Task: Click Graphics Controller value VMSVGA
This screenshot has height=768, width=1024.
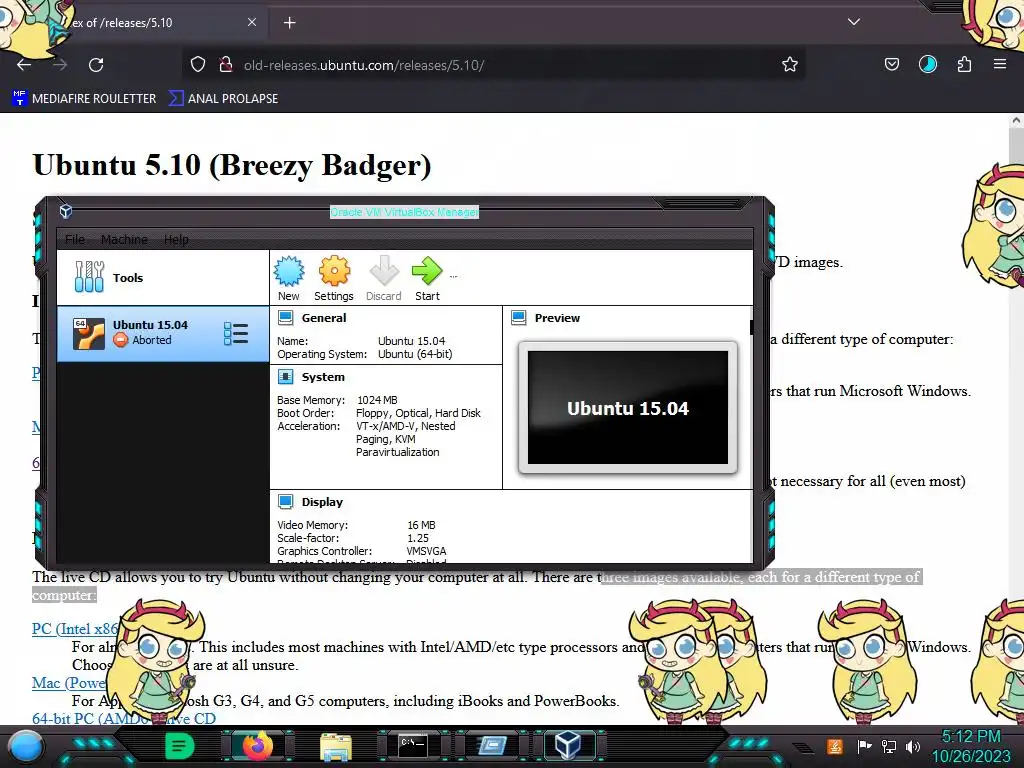Action: point(426,551)
